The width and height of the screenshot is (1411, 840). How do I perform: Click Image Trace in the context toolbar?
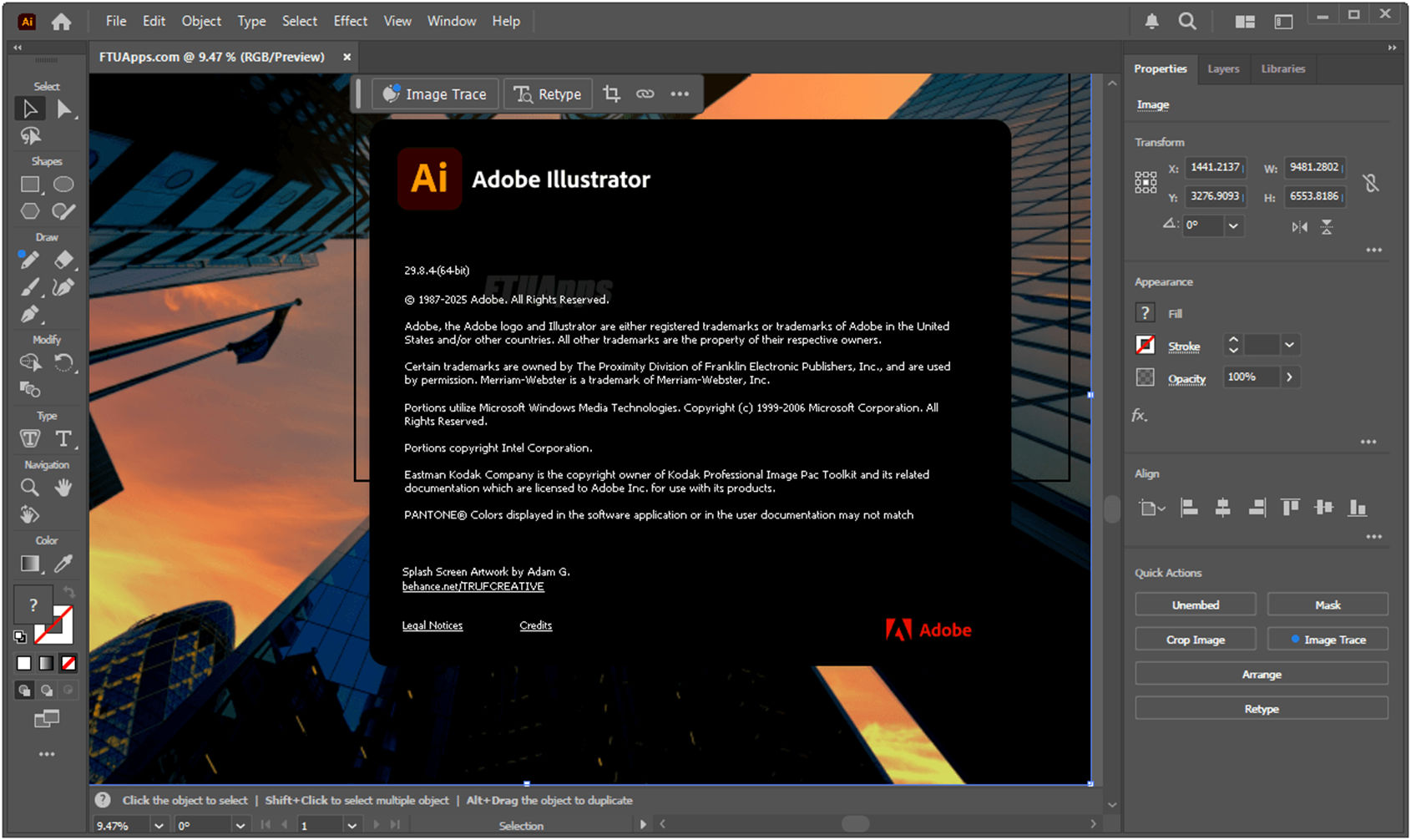(x=435, y=94)
